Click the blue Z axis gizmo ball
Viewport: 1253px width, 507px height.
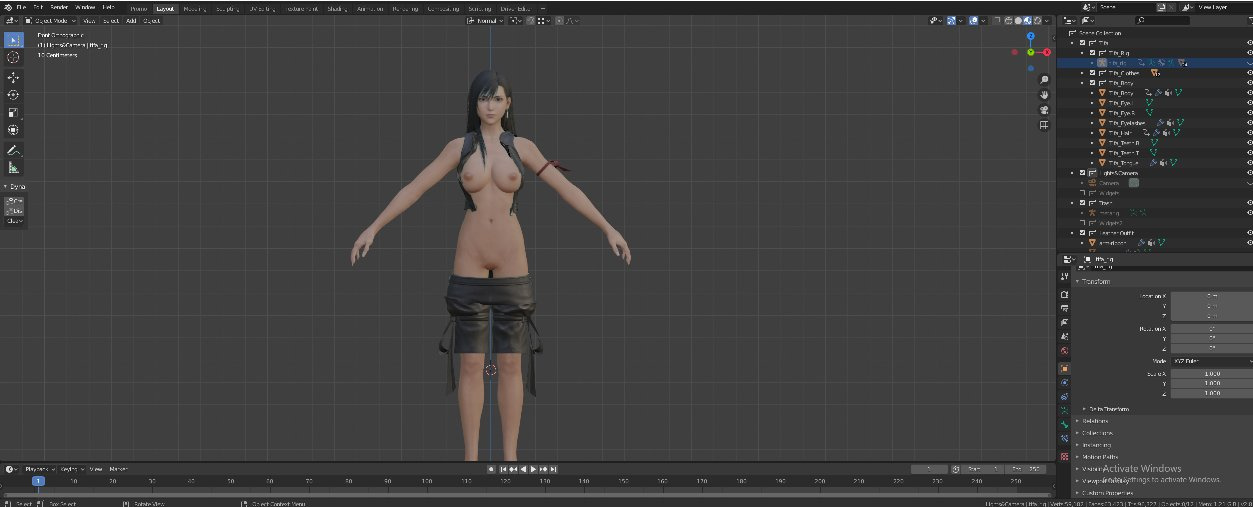(x=1031, y=35)
